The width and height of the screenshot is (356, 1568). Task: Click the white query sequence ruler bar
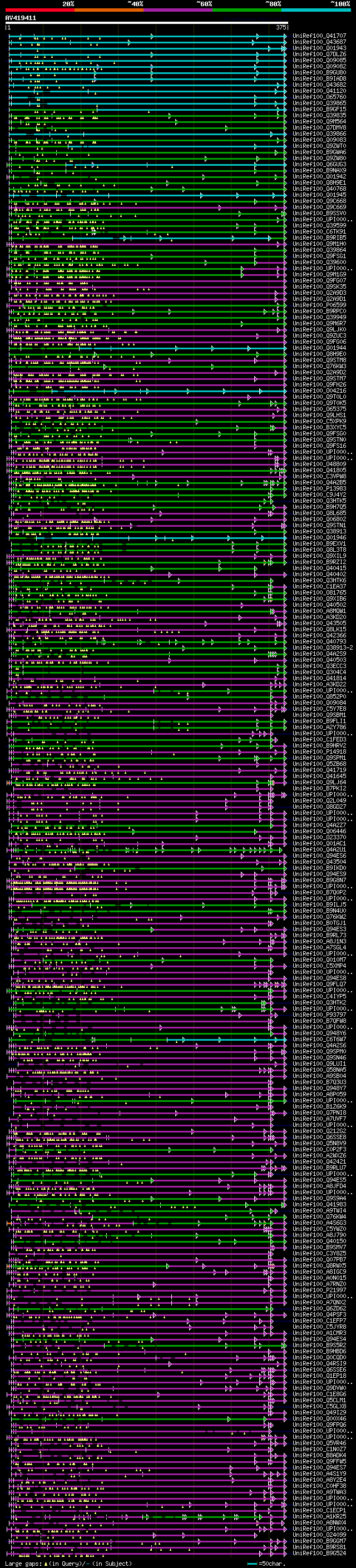(x=147, y=23)
